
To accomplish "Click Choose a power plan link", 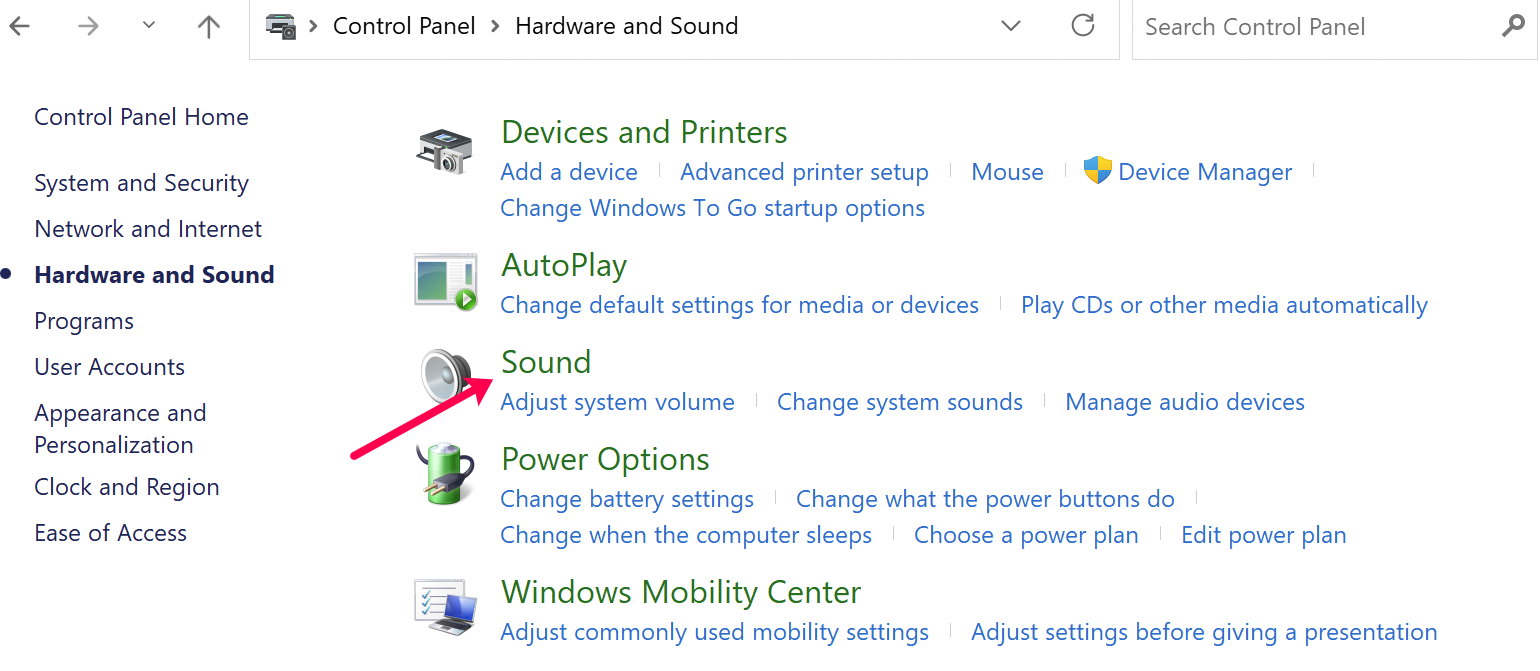I will [1025, 535].
